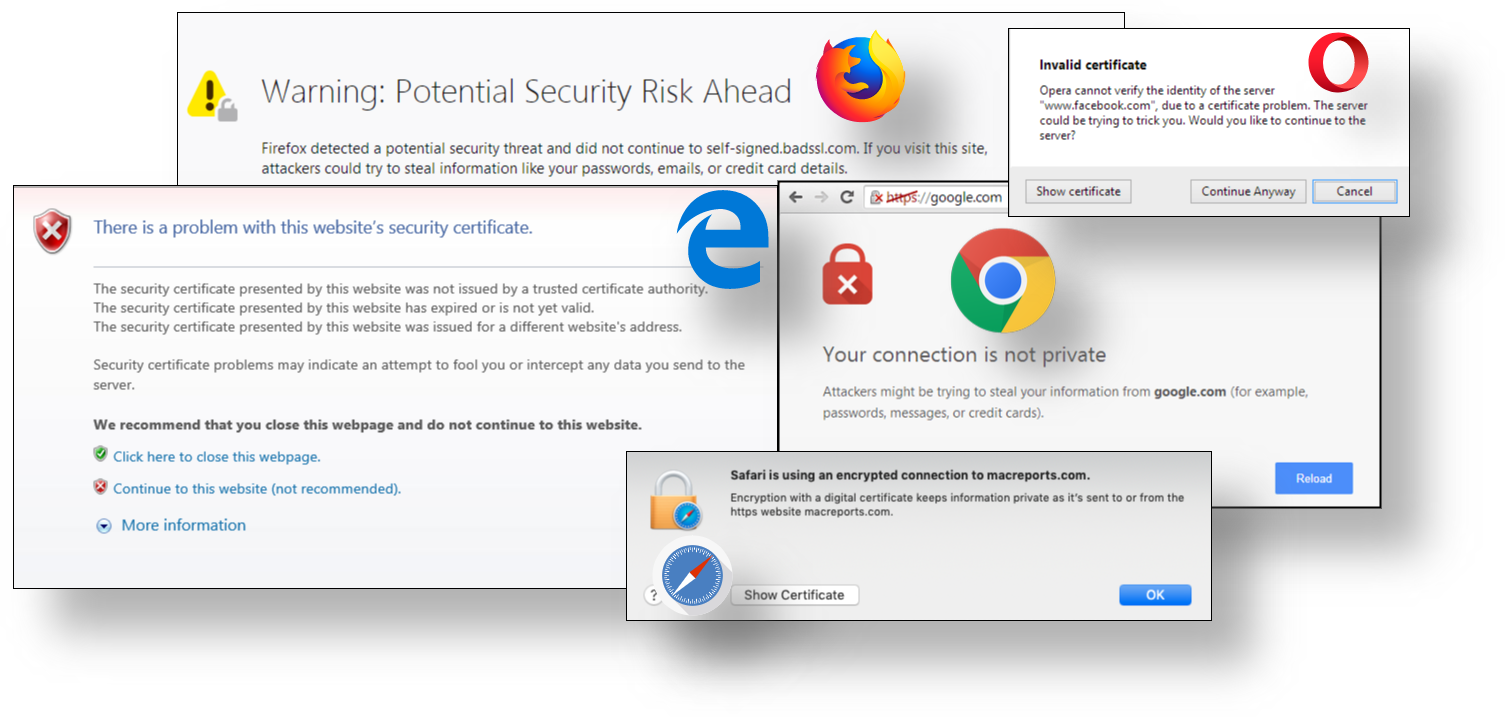Click the Cancel button in Opera dialog

[1354, 191]
